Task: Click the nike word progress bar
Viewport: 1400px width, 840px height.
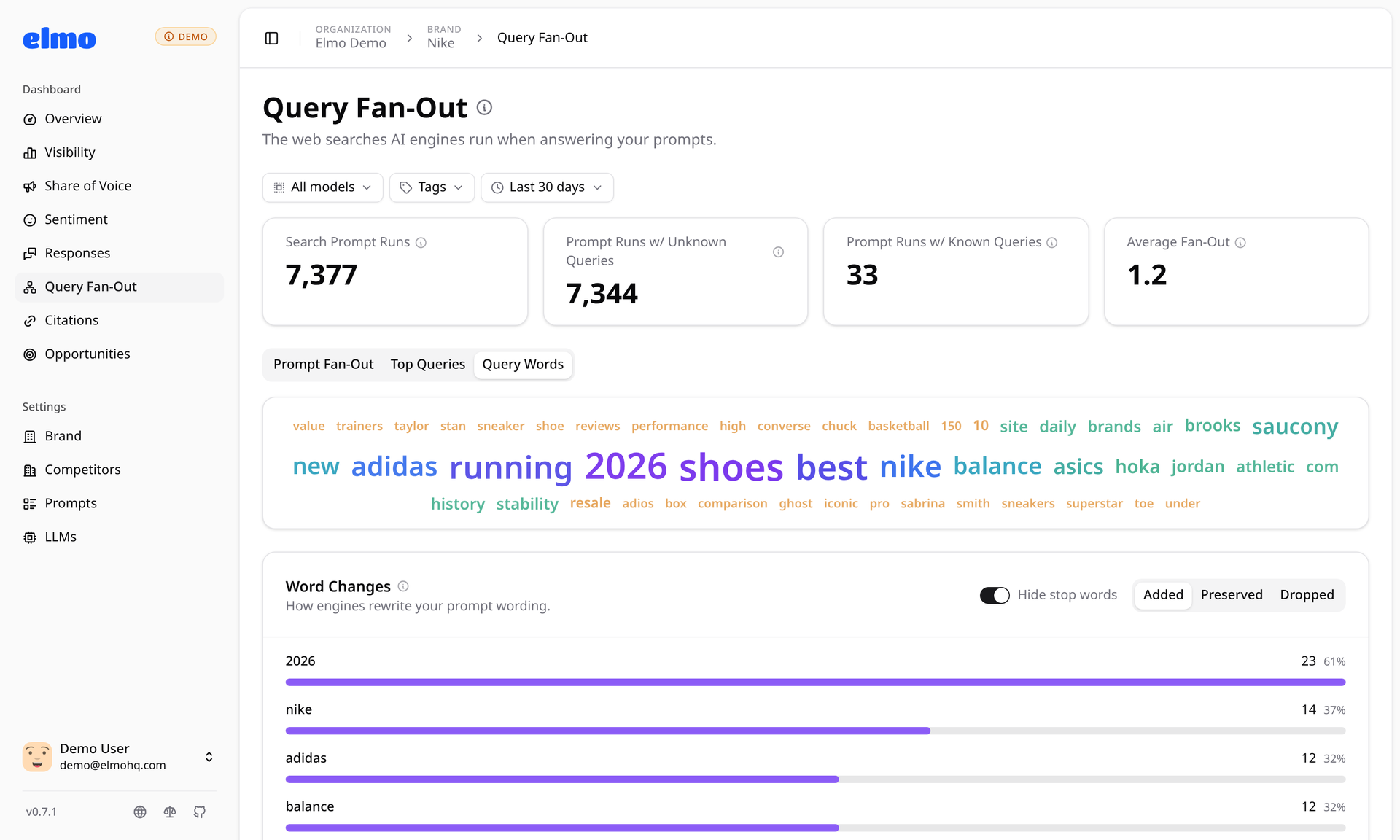Action: 815,731
